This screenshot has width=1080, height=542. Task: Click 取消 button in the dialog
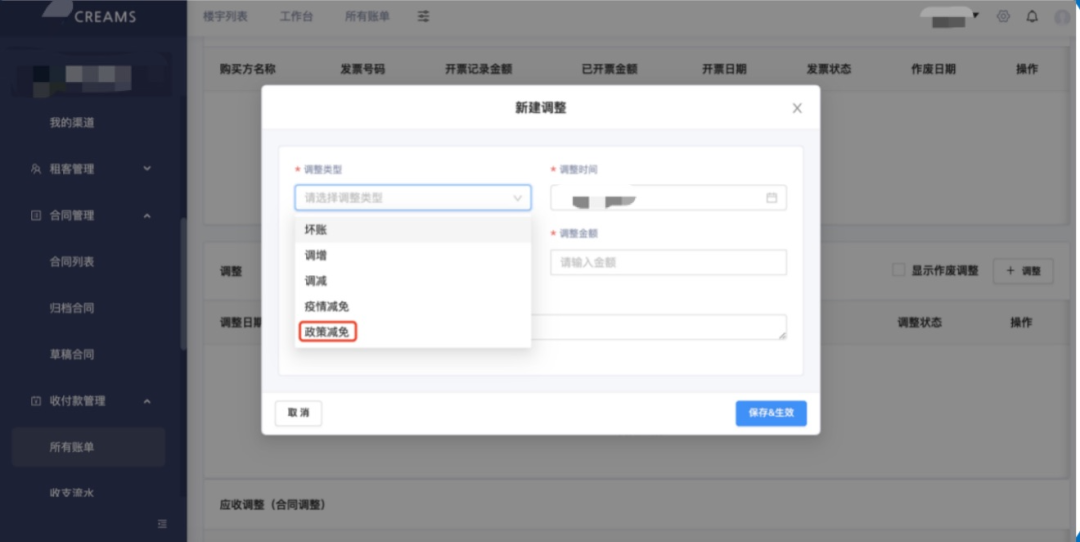[x=298, y=413]
